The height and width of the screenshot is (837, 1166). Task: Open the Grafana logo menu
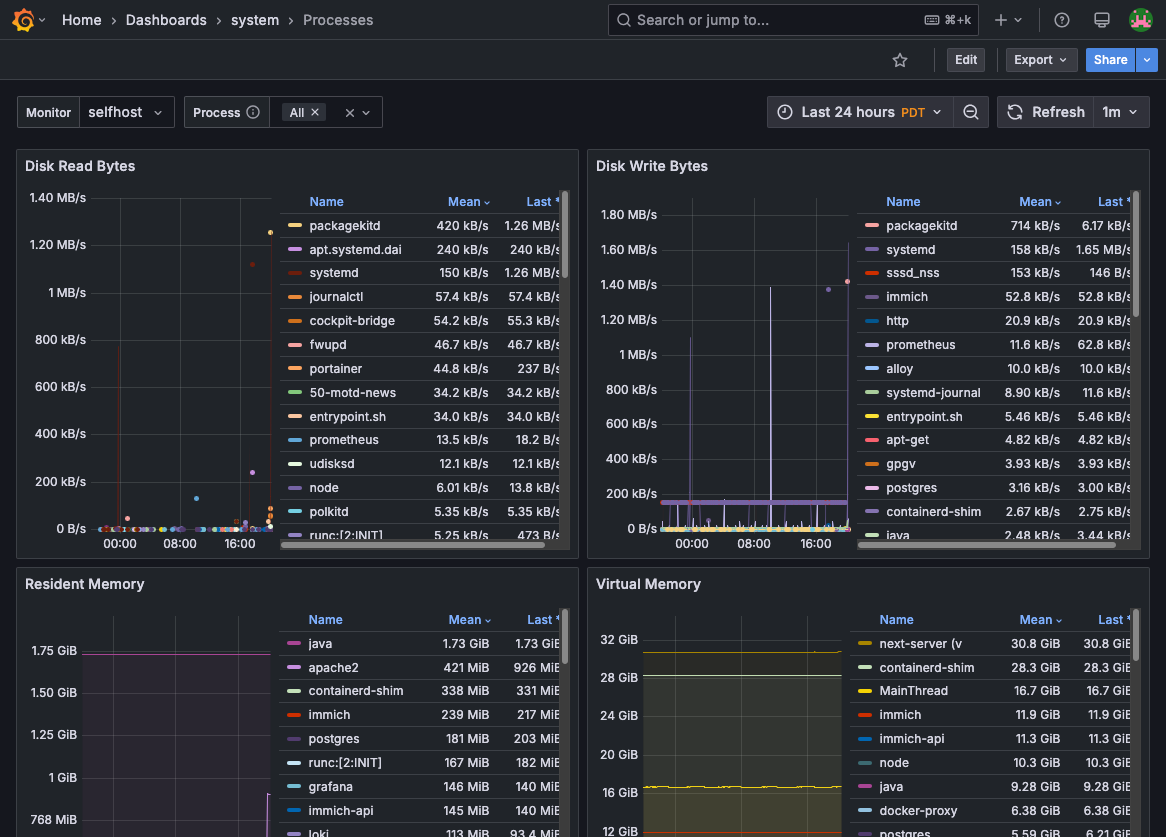click(24, 20)
